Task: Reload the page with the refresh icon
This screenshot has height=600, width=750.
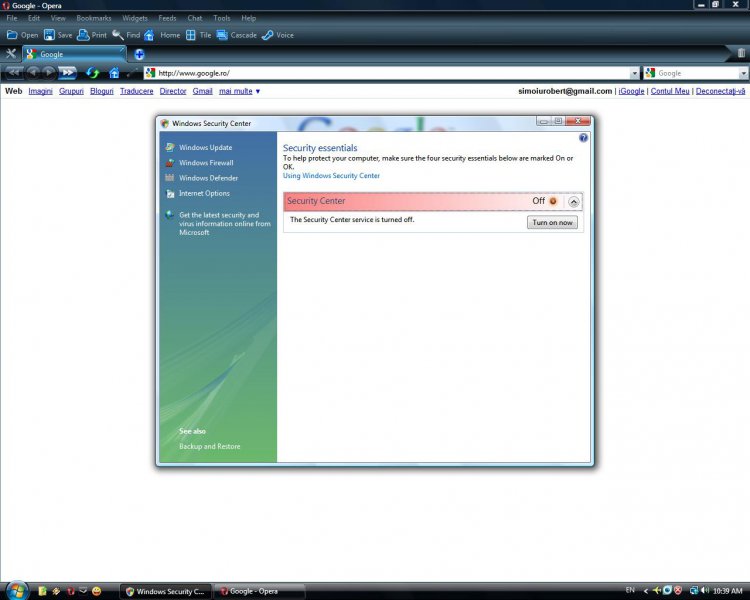Action: click(92, 73)
